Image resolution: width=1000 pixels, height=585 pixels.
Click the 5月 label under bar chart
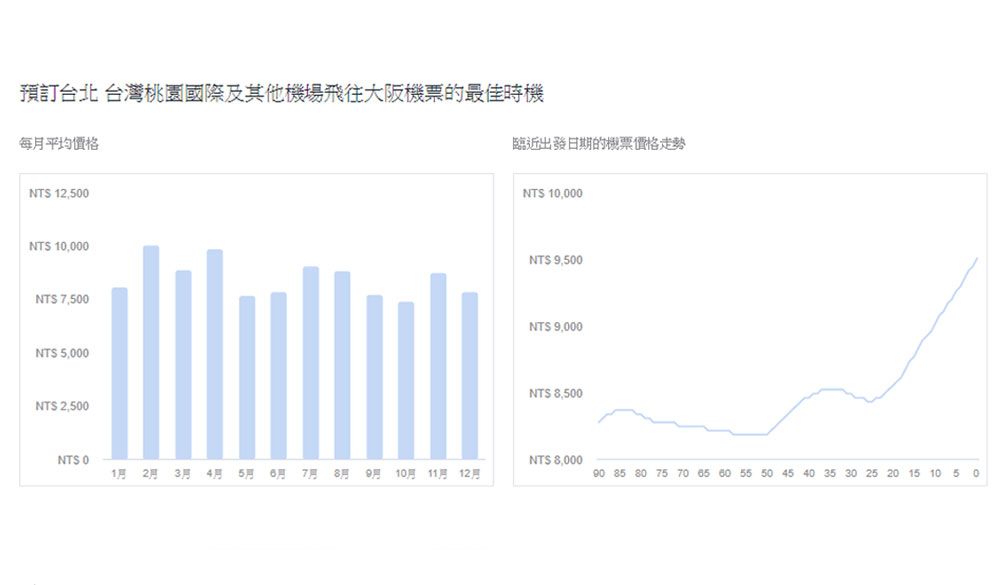[x=246, y=474]
